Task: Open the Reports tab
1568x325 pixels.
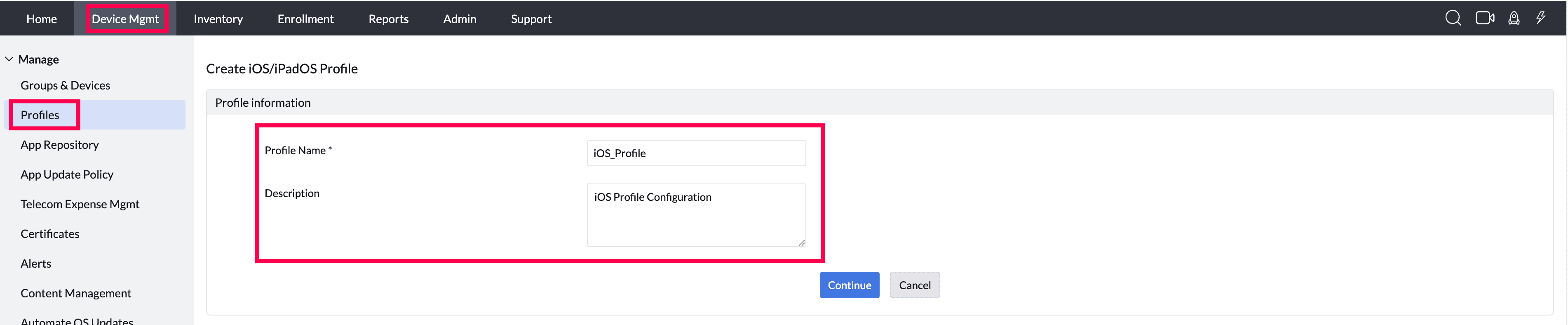Action: pyautogui.click(x=388, y=19)
